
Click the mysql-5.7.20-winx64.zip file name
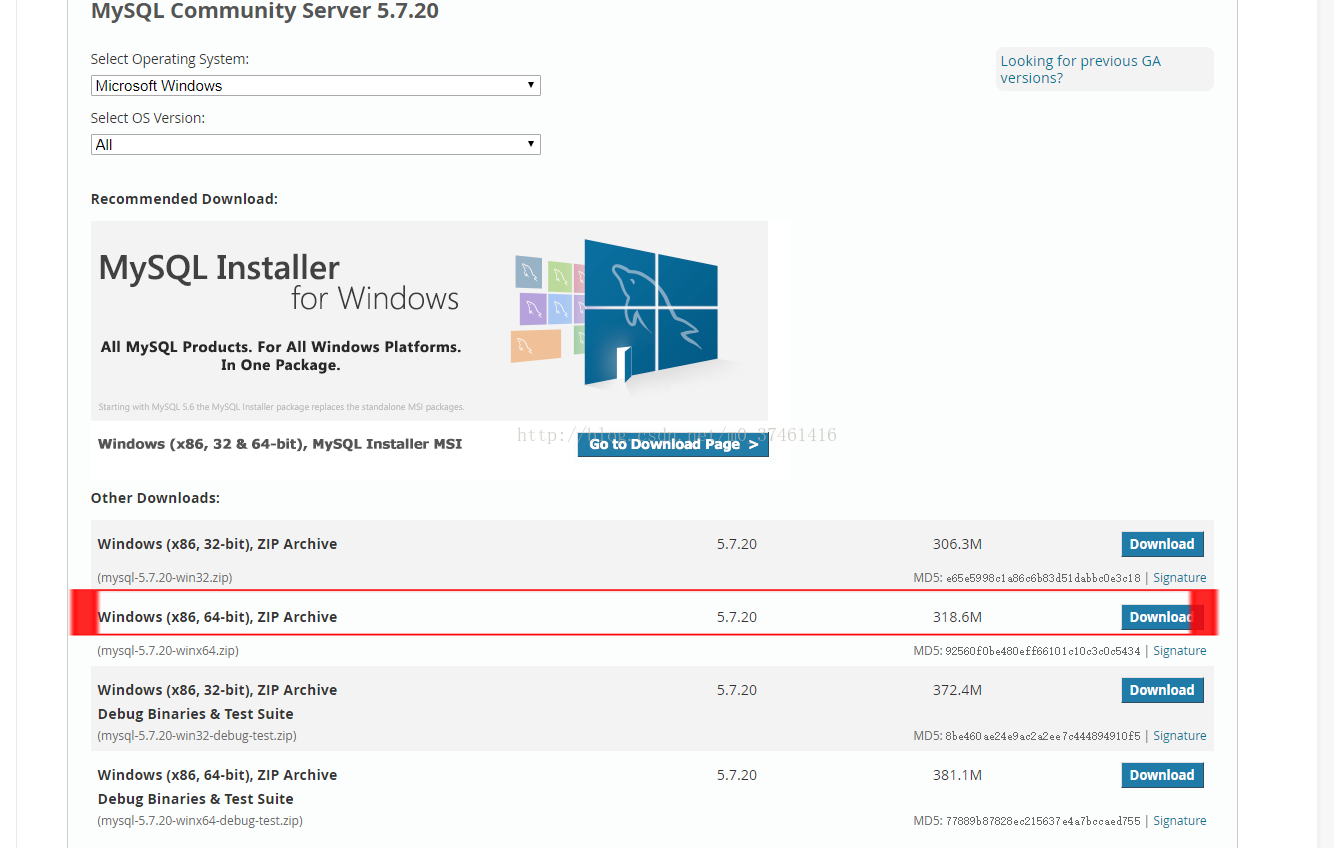pos(165,650)
